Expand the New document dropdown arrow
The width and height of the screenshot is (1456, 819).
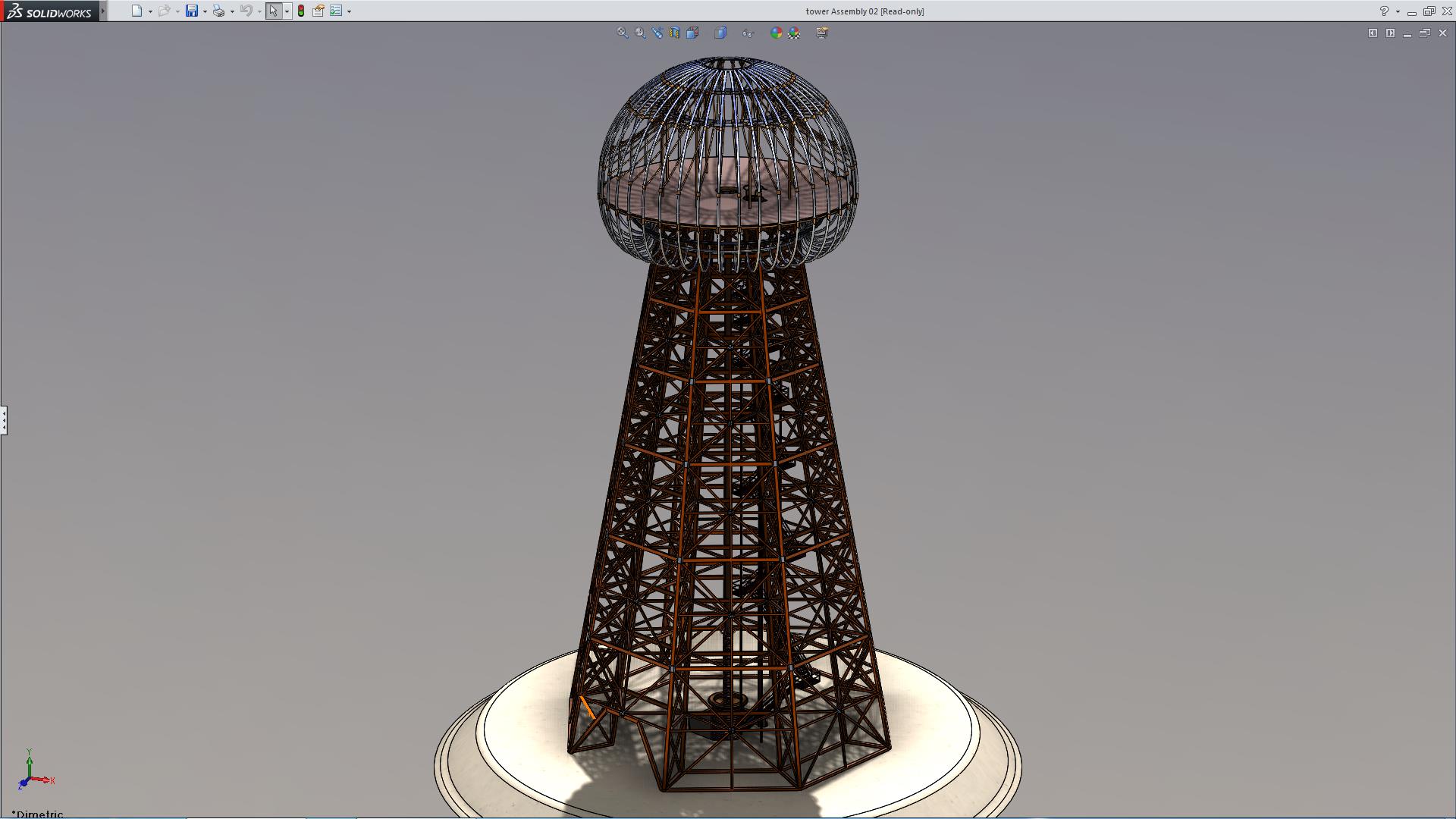click(150, 11)
